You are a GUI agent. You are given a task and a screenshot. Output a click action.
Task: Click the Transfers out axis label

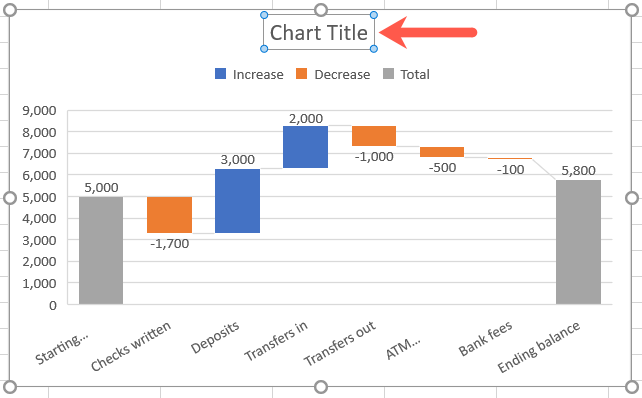(x=339, y=343)
